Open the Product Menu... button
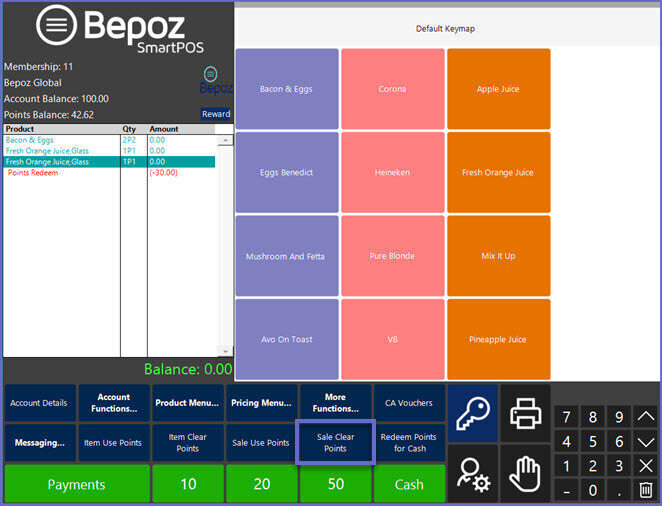This screenshot has width=662, height=506. coord(187,403)
